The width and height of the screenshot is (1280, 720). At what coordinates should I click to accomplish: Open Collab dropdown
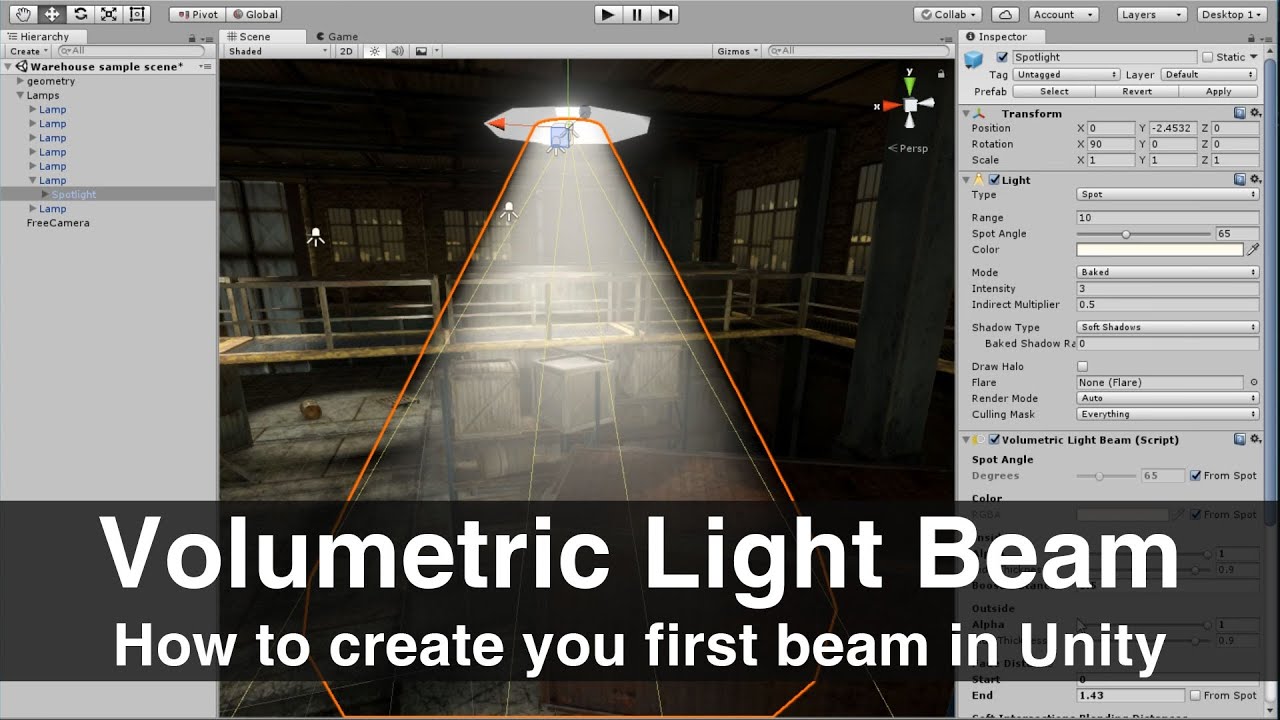coord(950,14)
